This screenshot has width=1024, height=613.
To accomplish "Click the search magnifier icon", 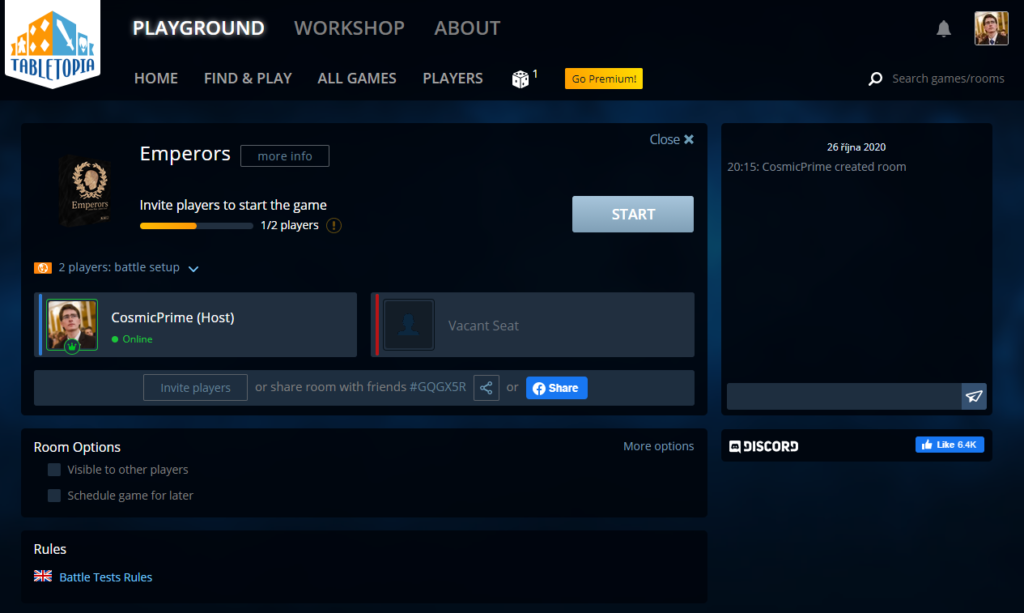I will click(875, 79).
